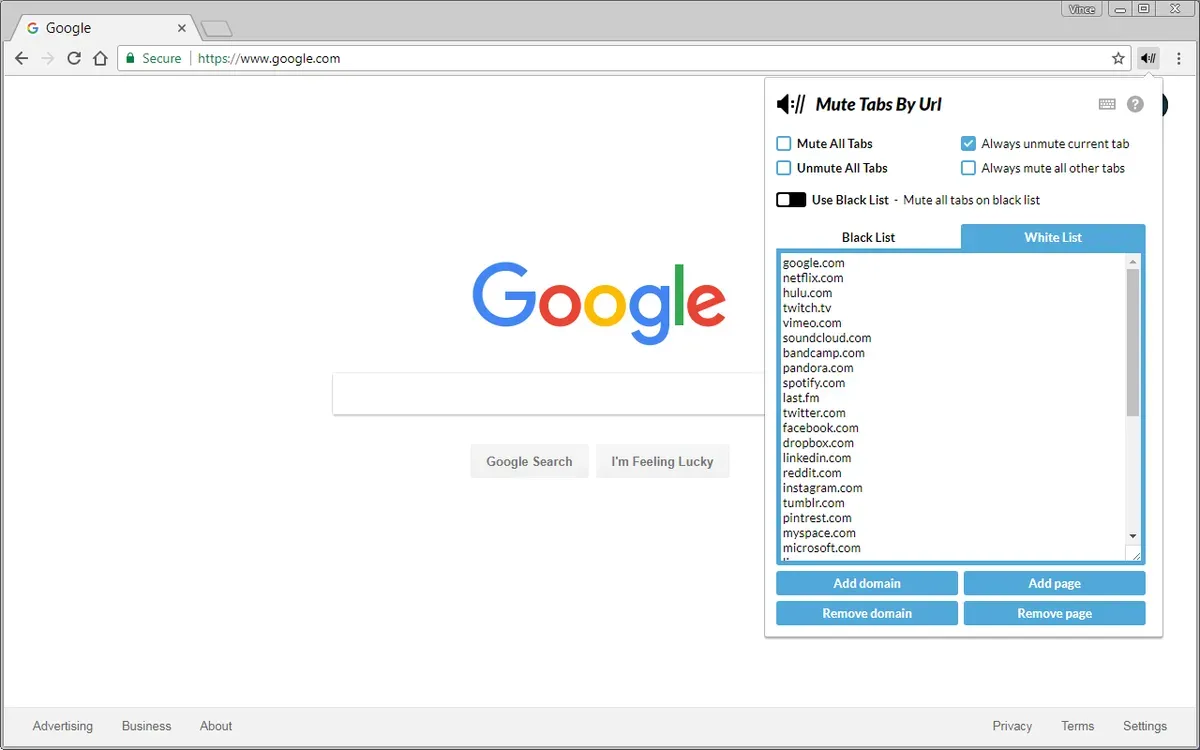Open the keyboard shortcuts icon in popup
The image size is (1200, 750).
(x=1107, y=104)
